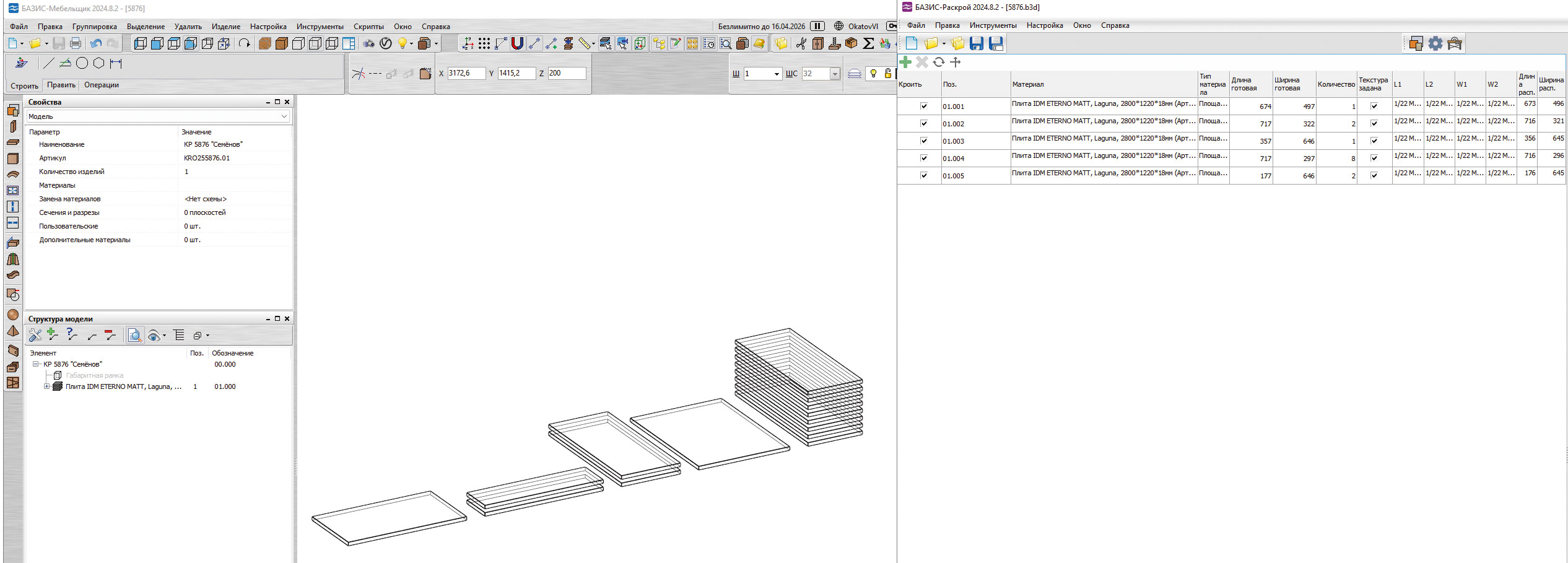Click the green plus add row icon
The width and height of the screenshot is (1568, 563).
click(x=905, y=62)
